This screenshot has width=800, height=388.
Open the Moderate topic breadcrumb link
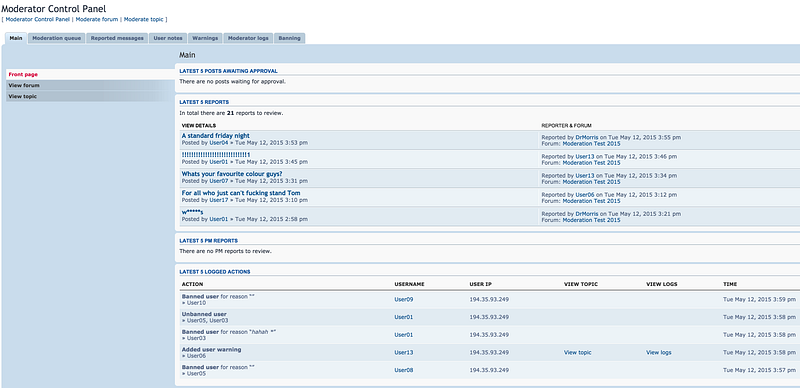(144, 19)
